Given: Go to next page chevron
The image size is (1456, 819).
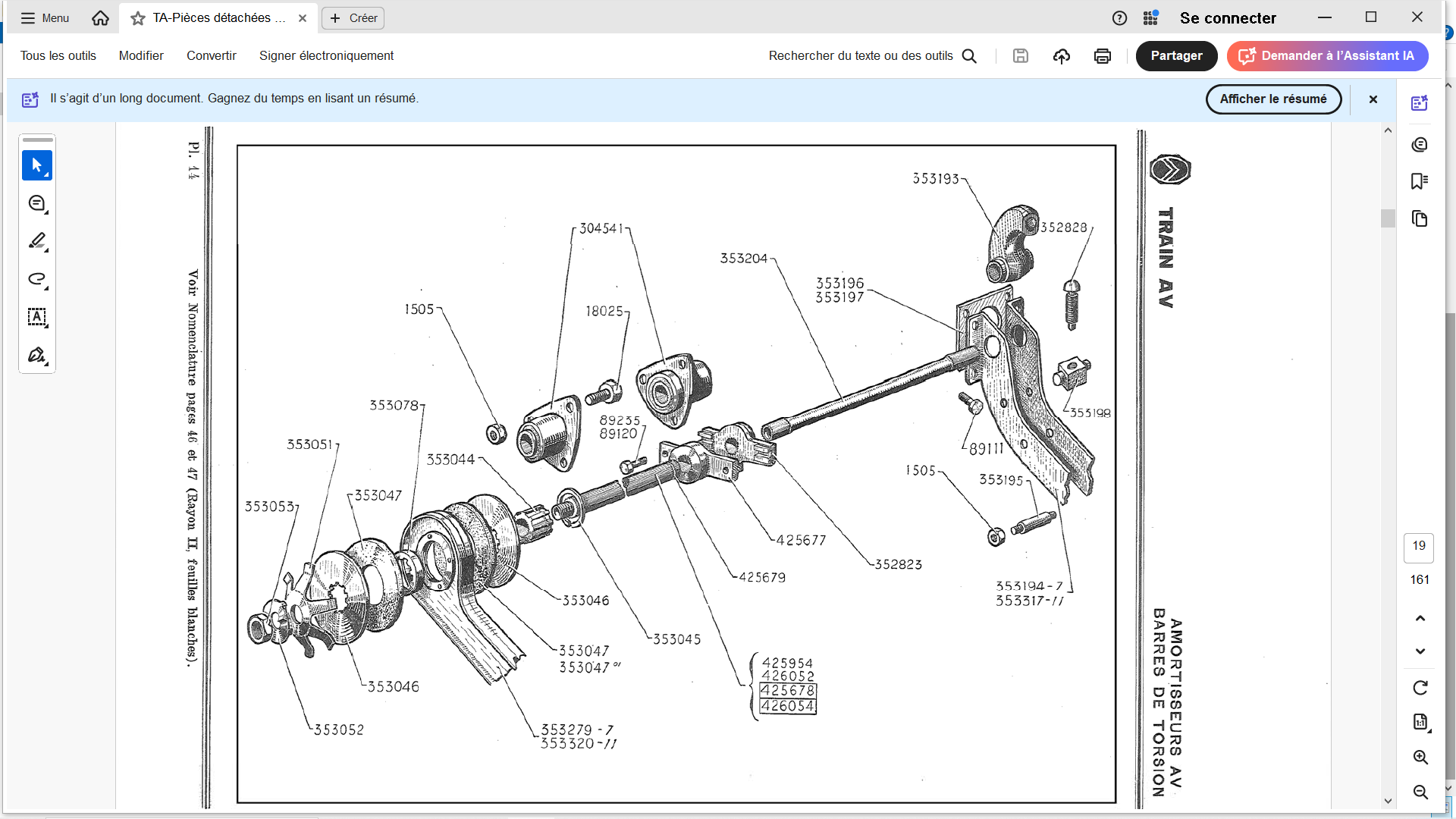Looking at the screenshot, I should (x=1420, y=651).
